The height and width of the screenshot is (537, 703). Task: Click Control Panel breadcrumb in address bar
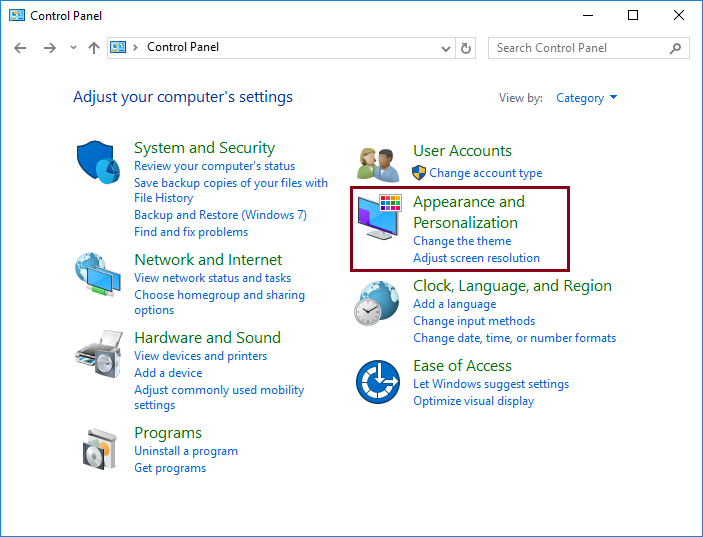point(183,47)
